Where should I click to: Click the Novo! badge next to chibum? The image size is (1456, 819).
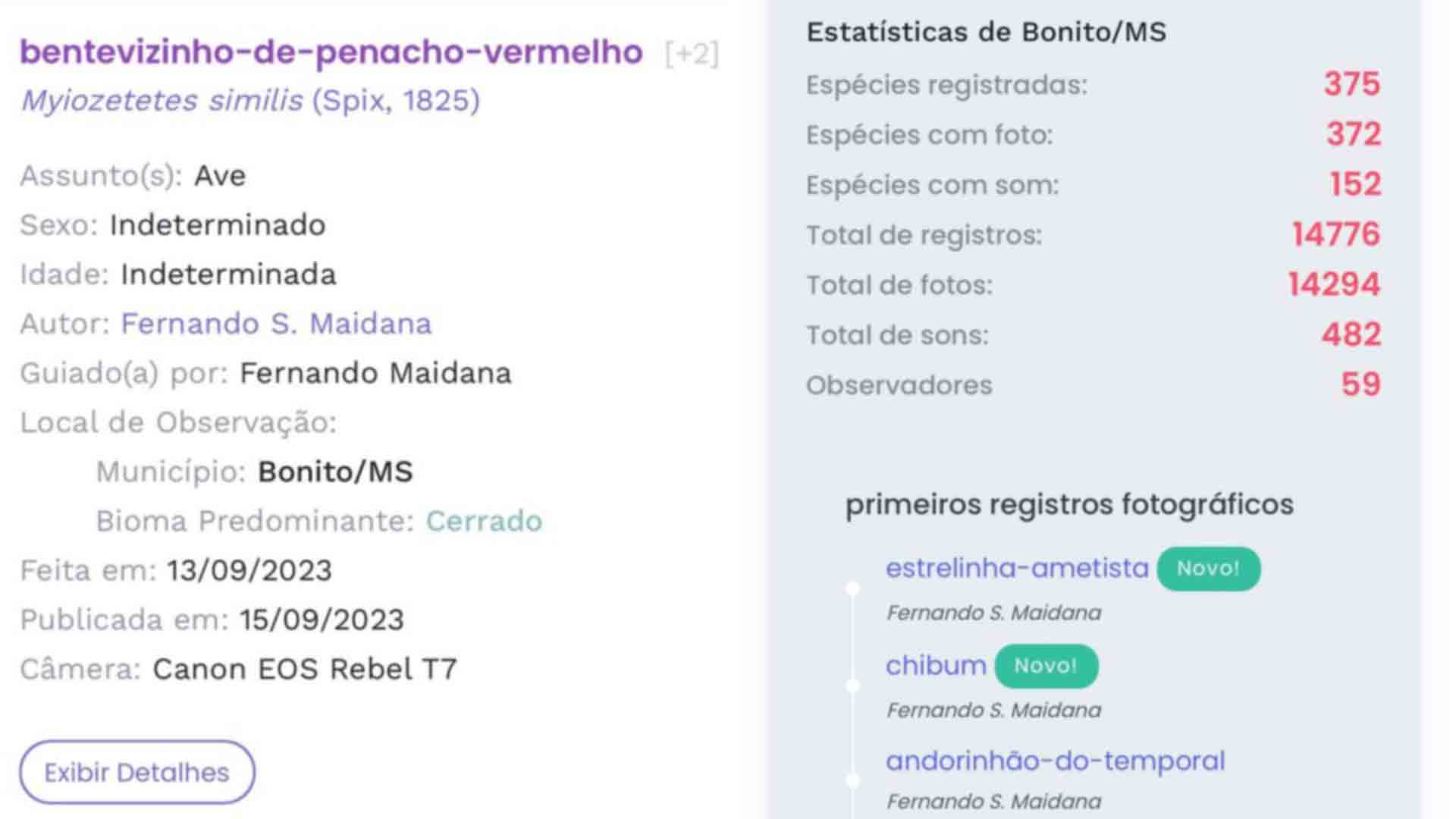[1046, 666]
